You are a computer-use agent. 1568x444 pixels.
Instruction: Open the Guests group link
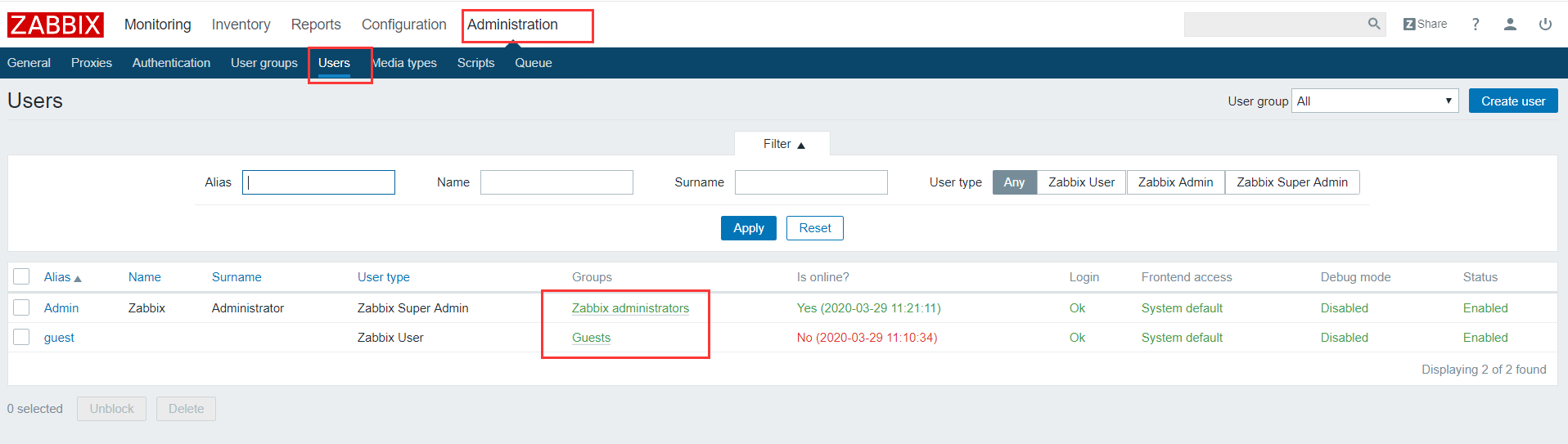[x=591, y=338]
